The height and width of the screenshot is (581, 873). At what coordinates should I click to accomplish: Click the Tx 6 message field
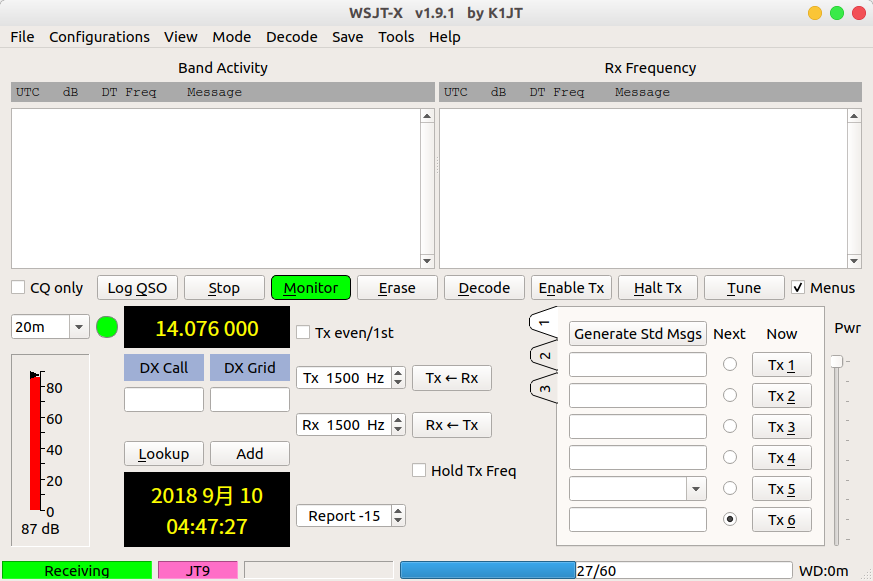pyautogui.click(x=637, y=520)
